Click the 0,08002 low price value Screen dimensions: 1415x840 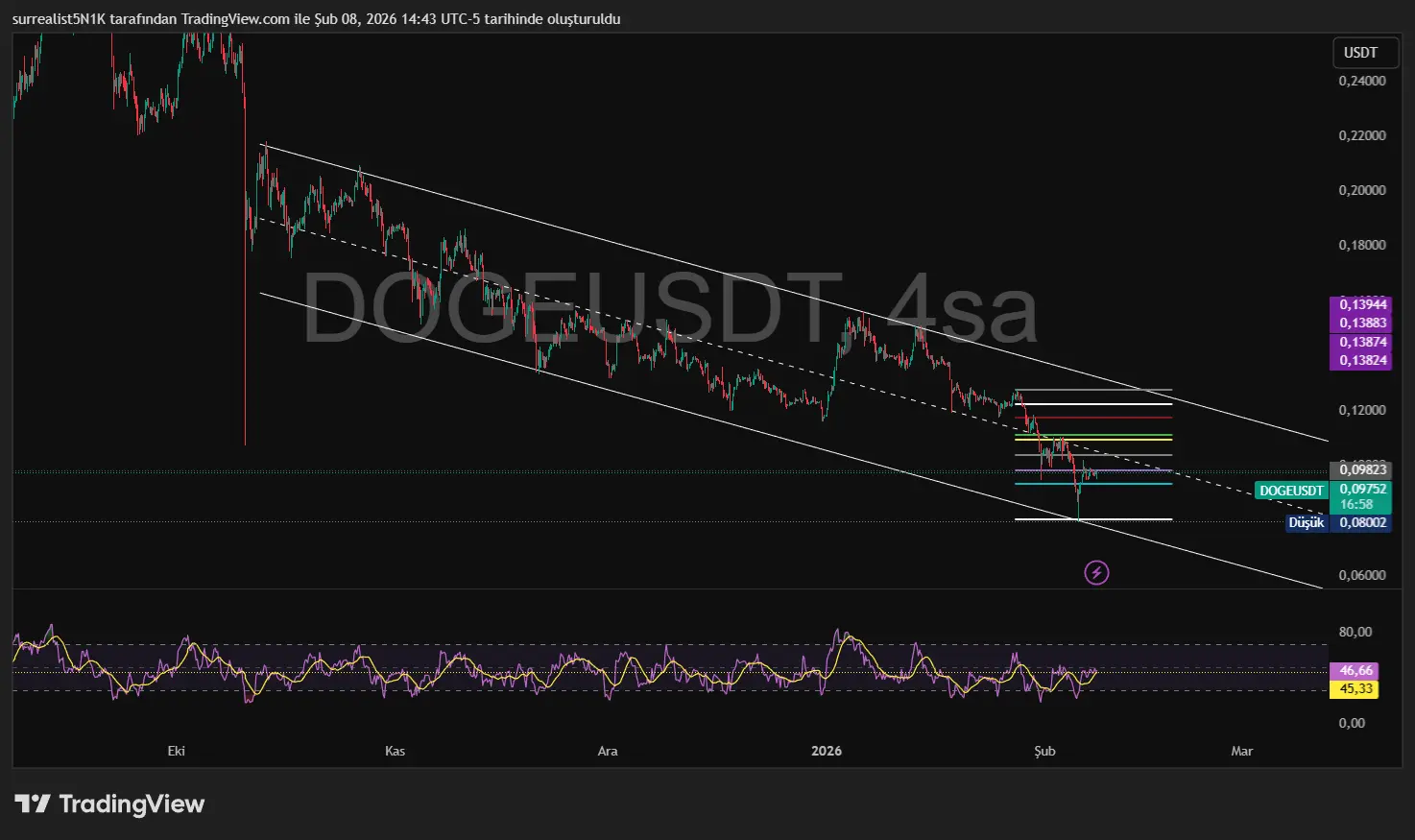[x=1362, y=523]
